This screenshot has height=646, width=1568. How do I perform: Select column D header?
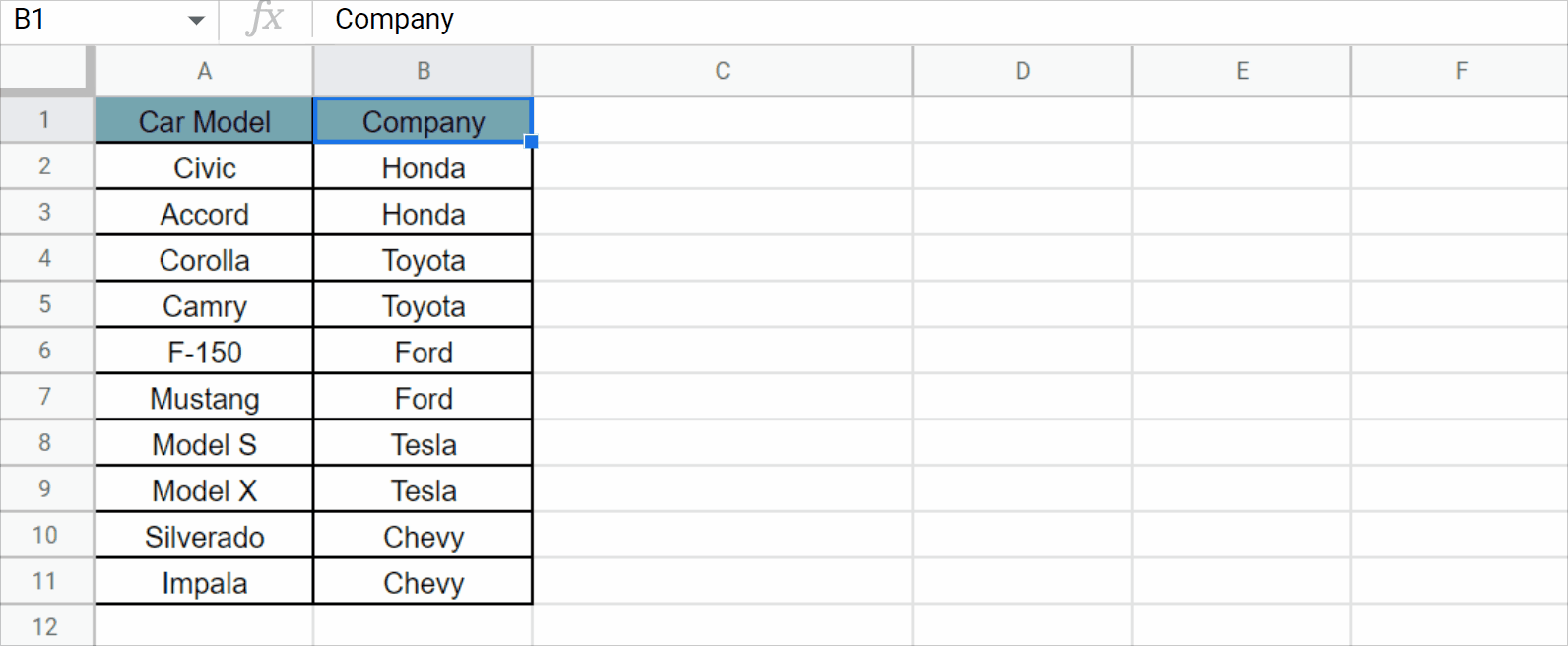[x=1022, y=71]
